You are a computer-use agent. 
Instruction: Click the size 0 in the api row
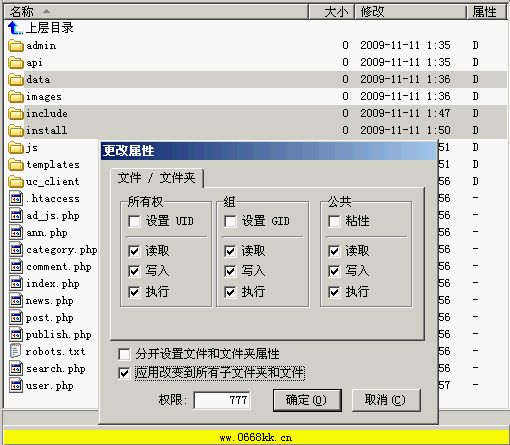[x=345, y=62]
